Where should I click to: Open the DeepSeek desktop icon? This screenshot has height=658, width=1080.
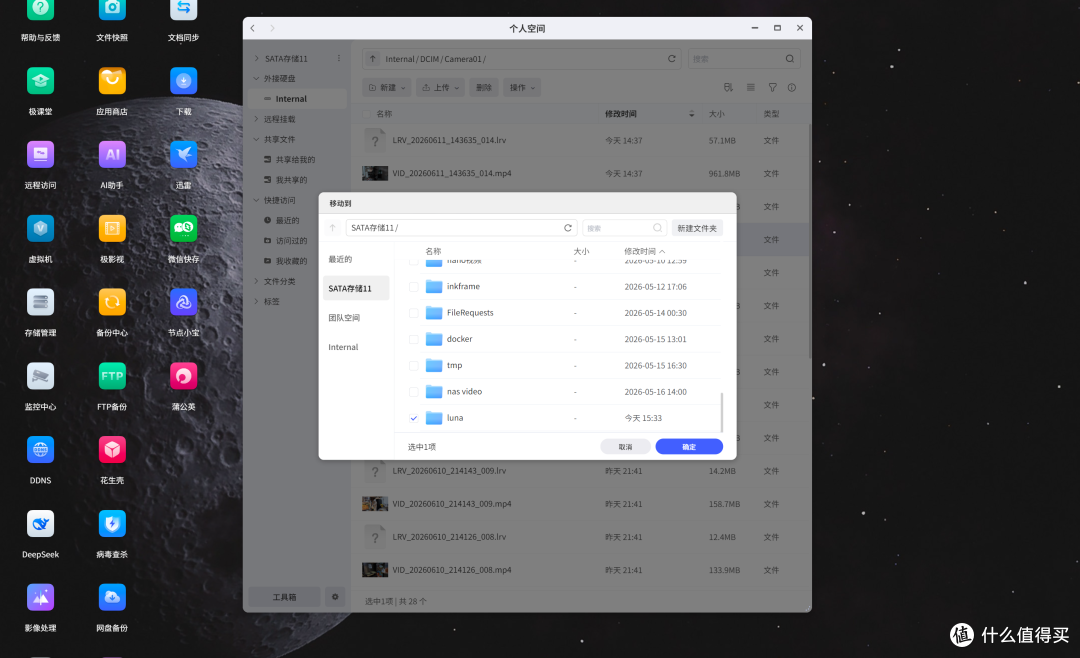click(40, 524)
